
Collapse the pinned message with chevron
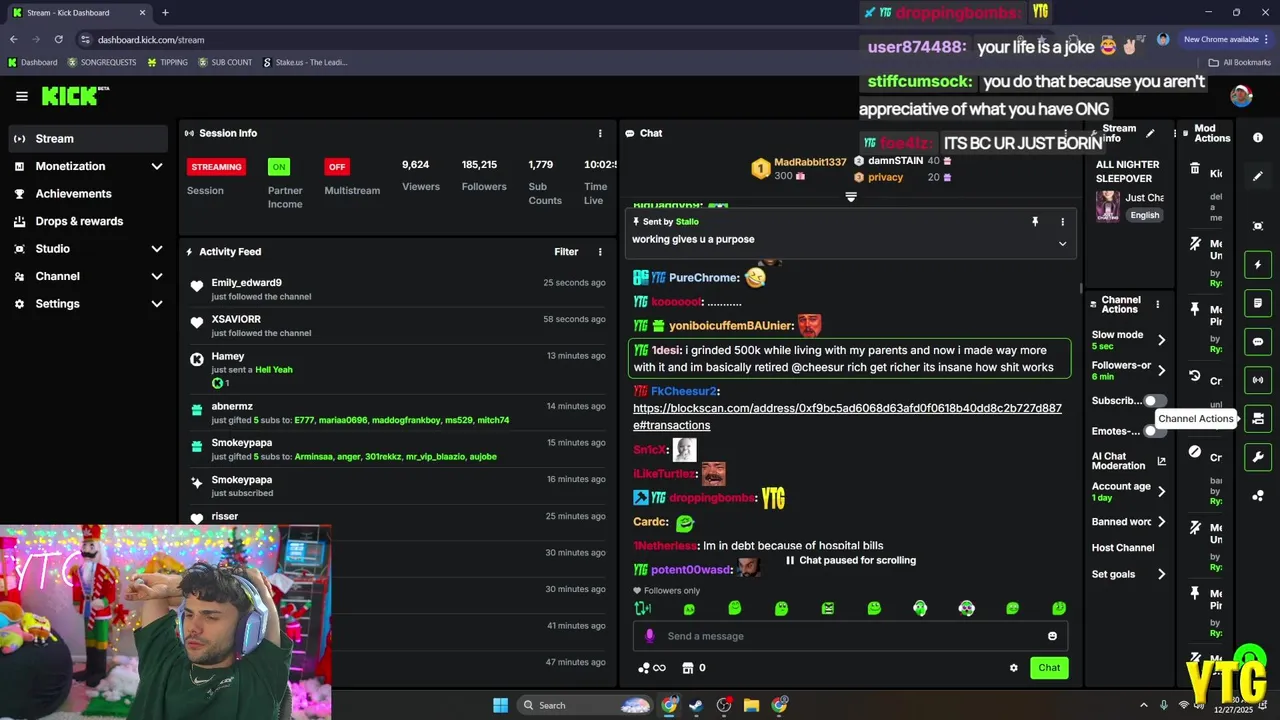pyautogui.click(x=1062, y=243)
